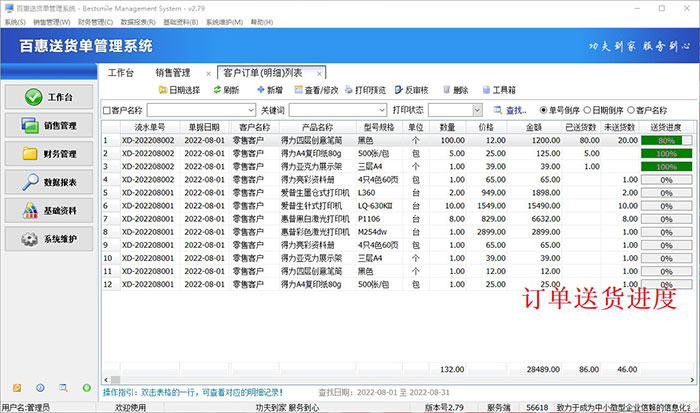Expand the 关键词 dropdown list
Viewport: 700px width, 413px height.
pyautogui.click(x=382, y=110)
